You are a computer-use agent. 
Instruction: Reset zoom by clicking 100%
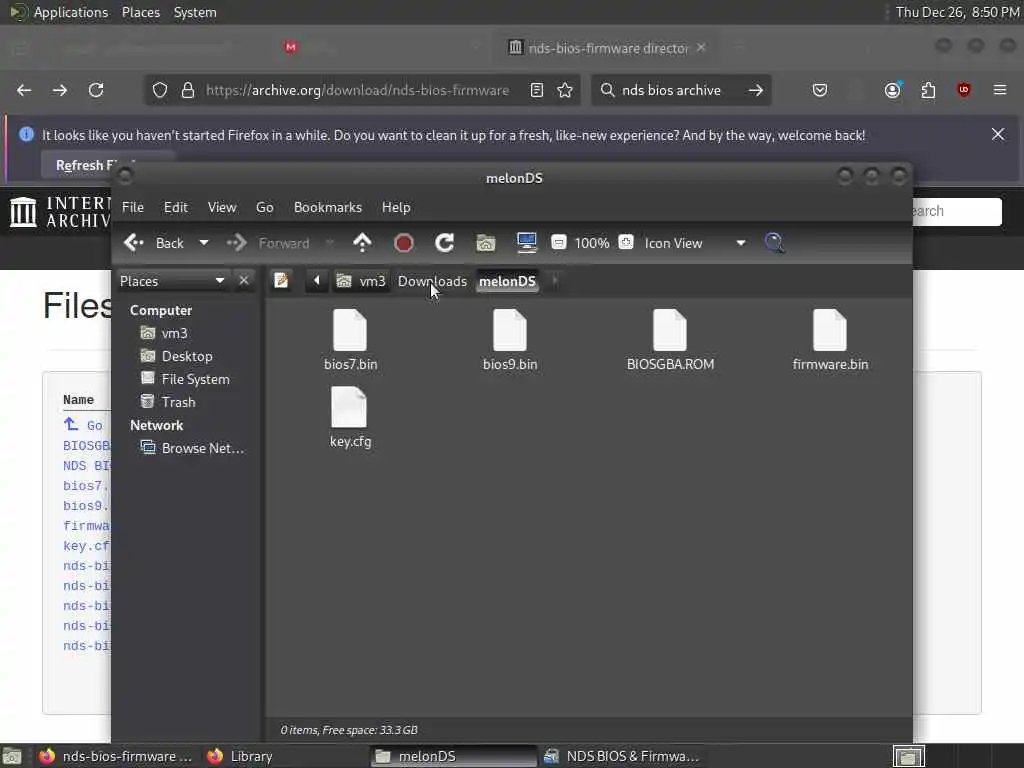(592, 243)
